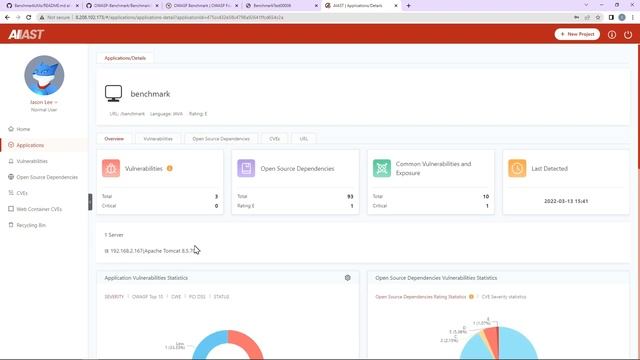Screen dimensions: 640x360
Task: Reload the page with the browser refresh icon
Action: pyautogui.click(x=29, y=18)
